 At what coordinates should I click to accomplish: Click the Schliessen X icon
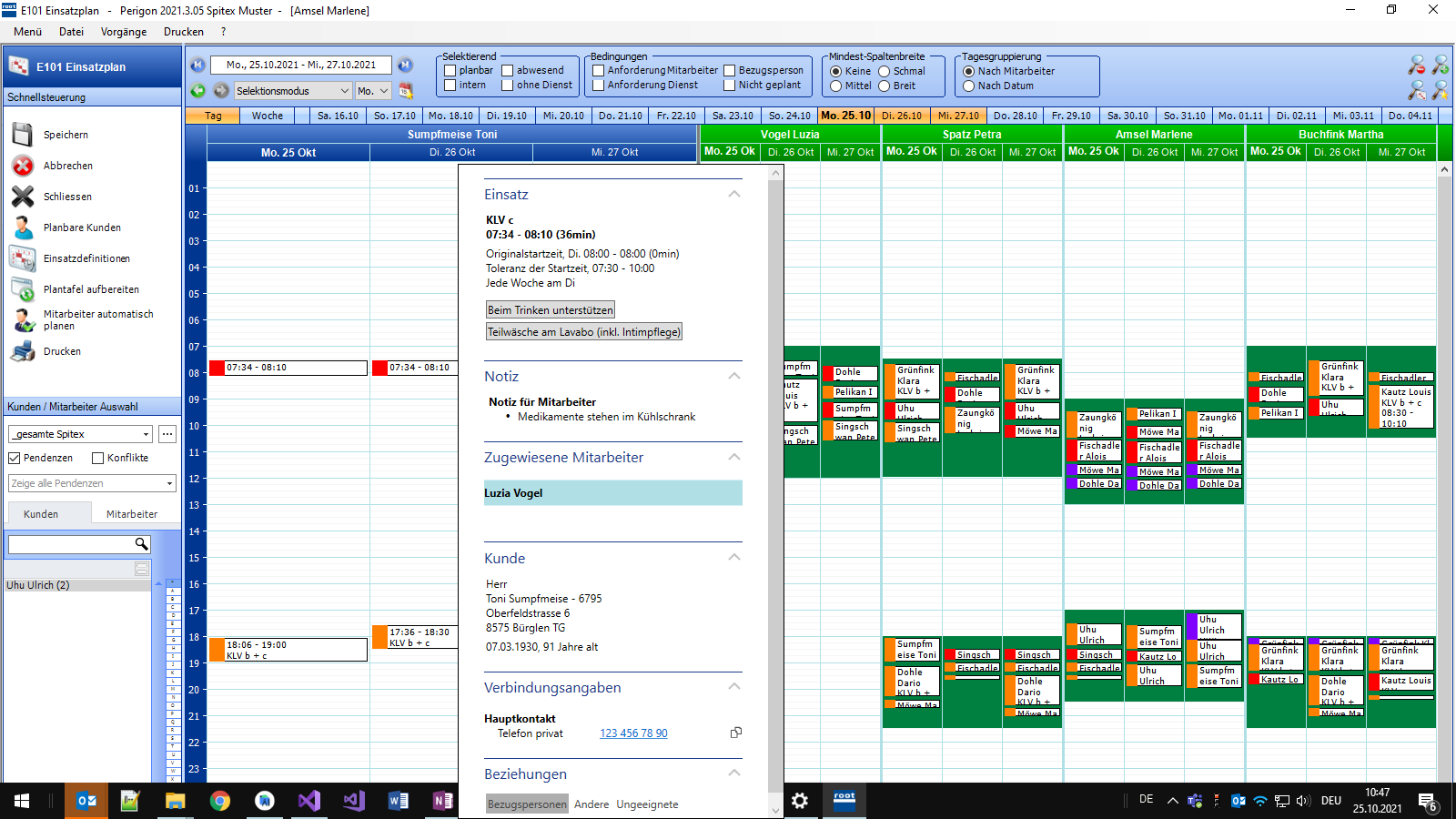point(23,197)
